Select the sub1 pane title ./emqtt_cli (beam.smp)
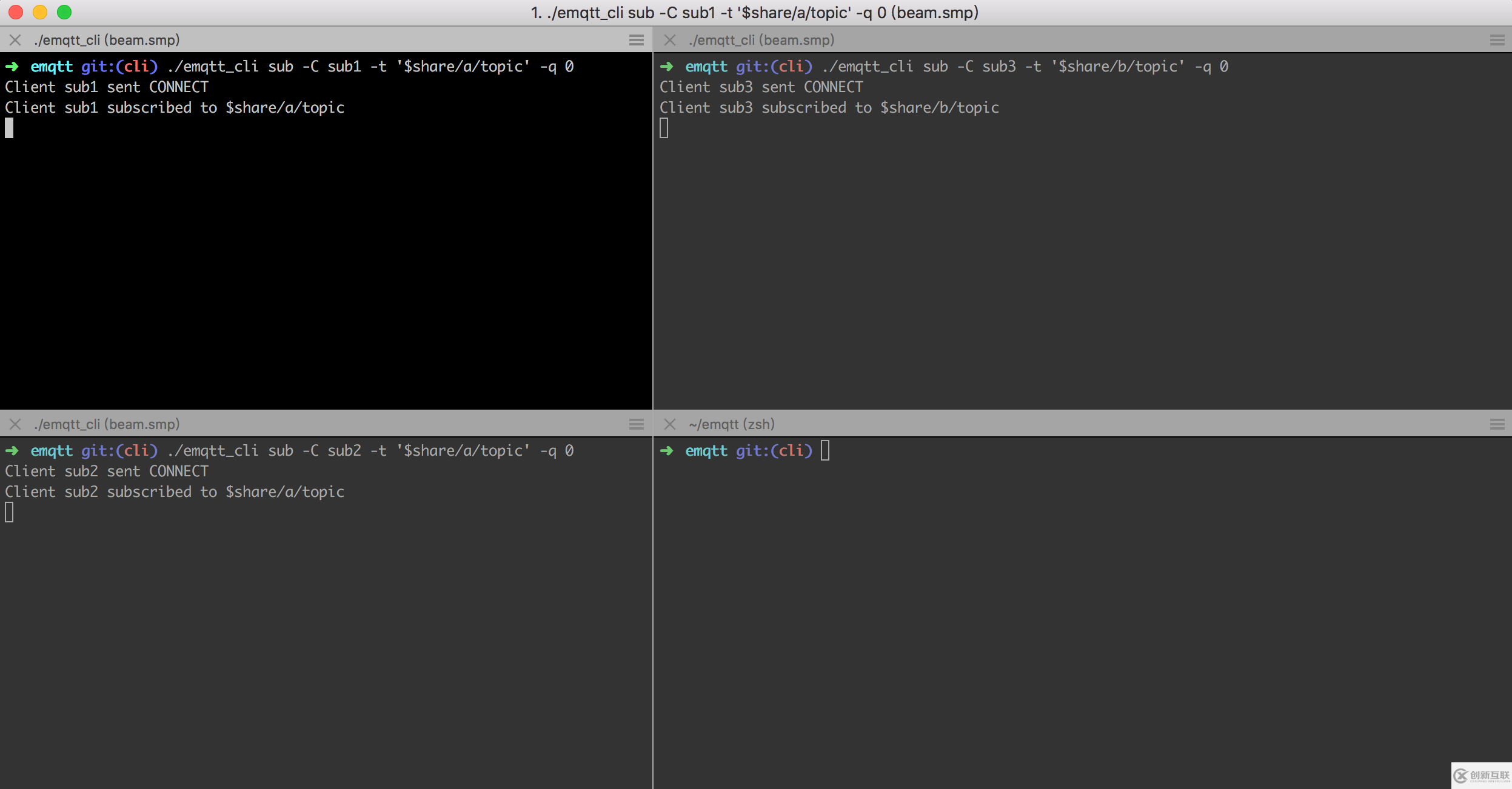1512x789 pixels. pos(107,40)
